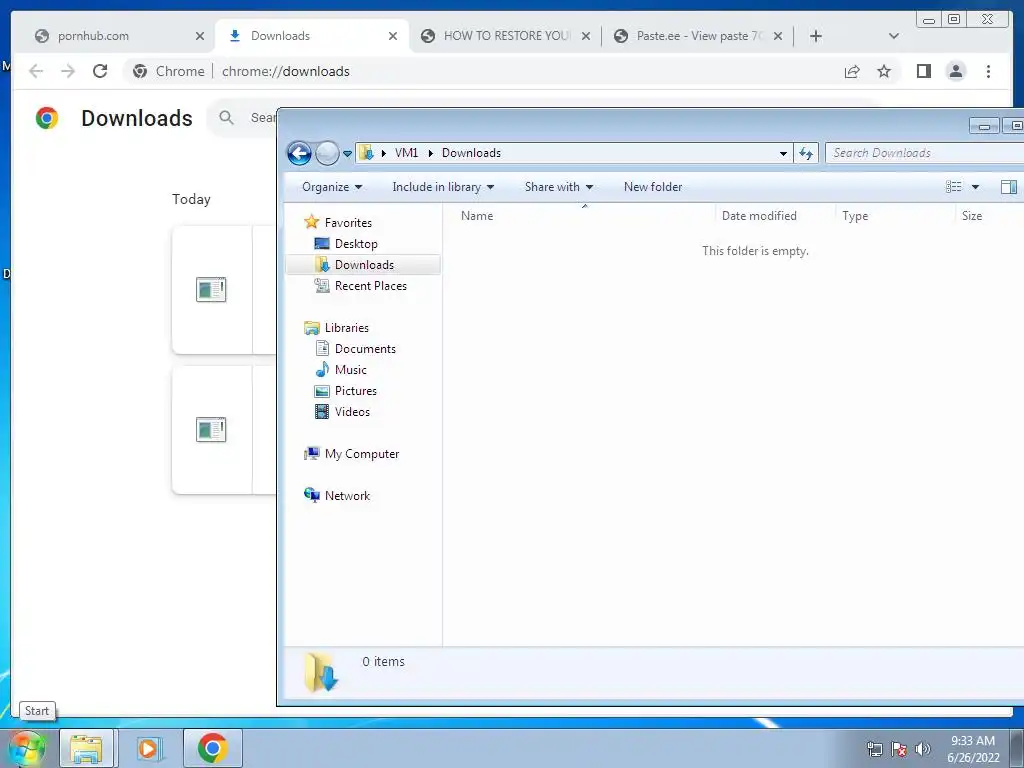Open the view options dropdown arrow

975,187
